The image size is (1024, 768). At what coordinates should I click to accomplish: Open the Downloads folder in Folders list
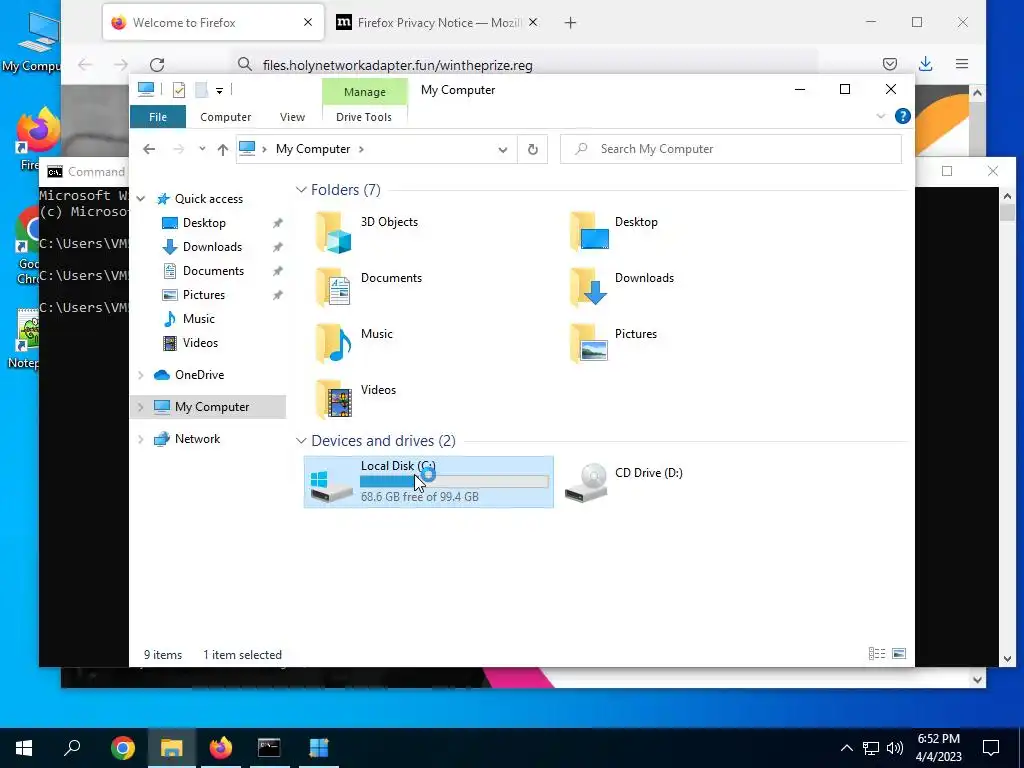coord(622,287)
